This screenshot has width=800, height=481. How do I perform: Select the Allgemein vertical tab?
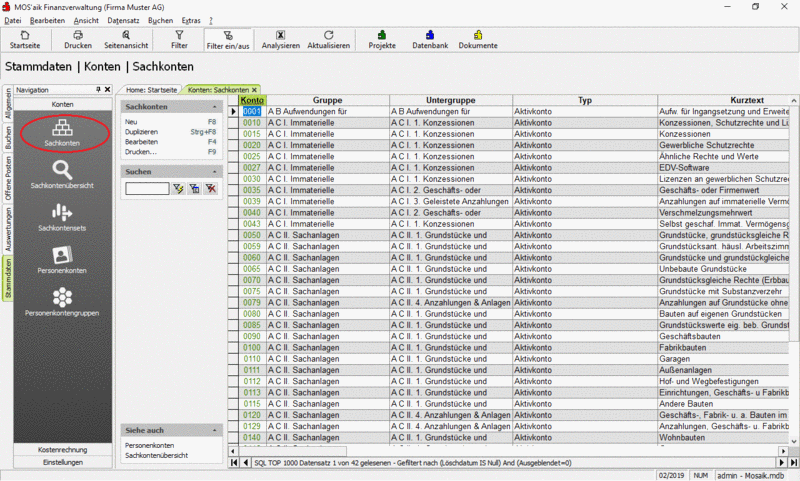pyautogui.click(x=8, y=104)
